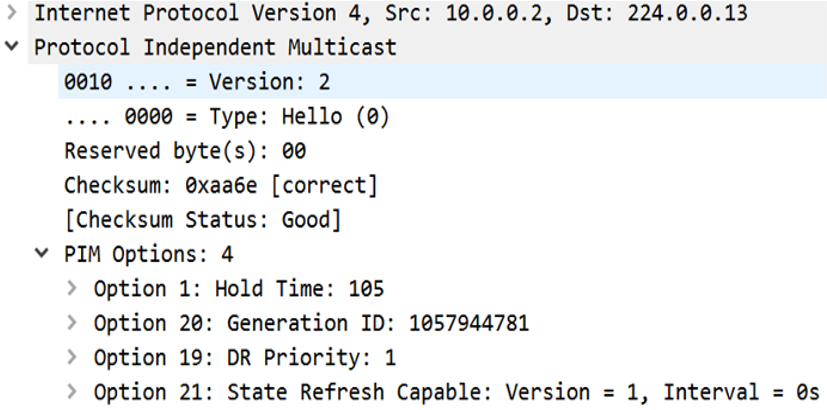Select the Protocol Independent Multicast row text
827x410 pixels.
coord(215,48)
